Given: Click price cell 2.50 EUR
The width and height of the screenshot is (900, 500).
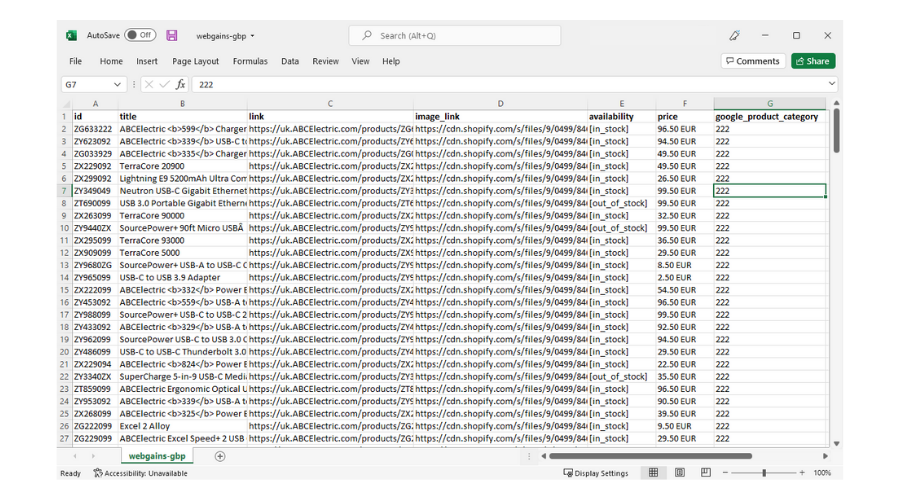Looking at the screenshot, I should [x=685, y=277].
